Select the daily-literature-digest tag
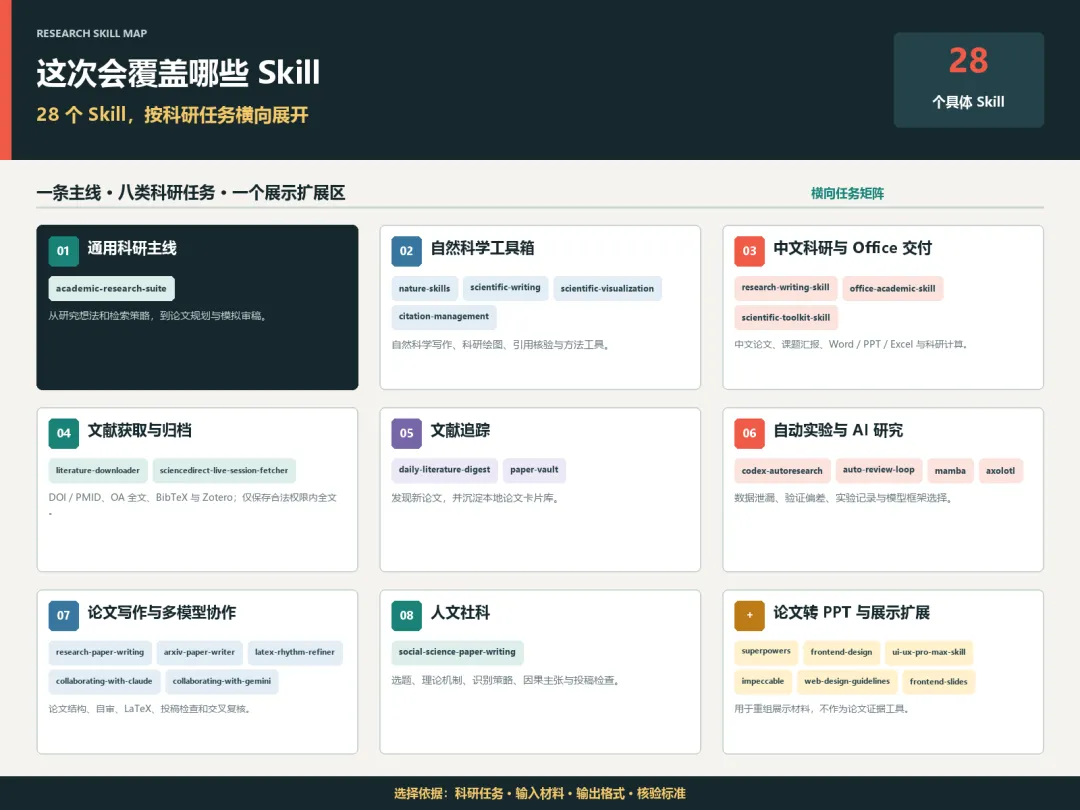1080x810 pixels. pyautogui.click(x=444, y=470)
